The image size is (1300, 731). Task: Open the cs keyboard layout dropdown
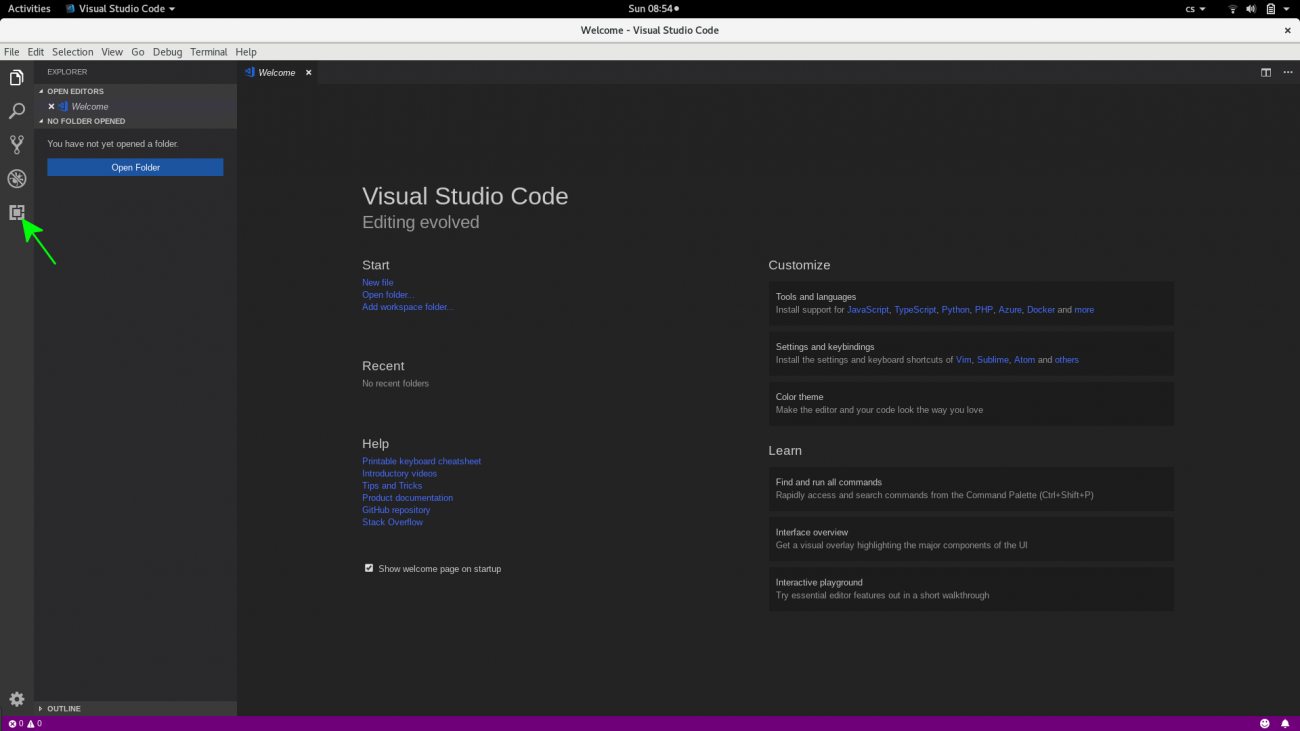[1196, 8]
